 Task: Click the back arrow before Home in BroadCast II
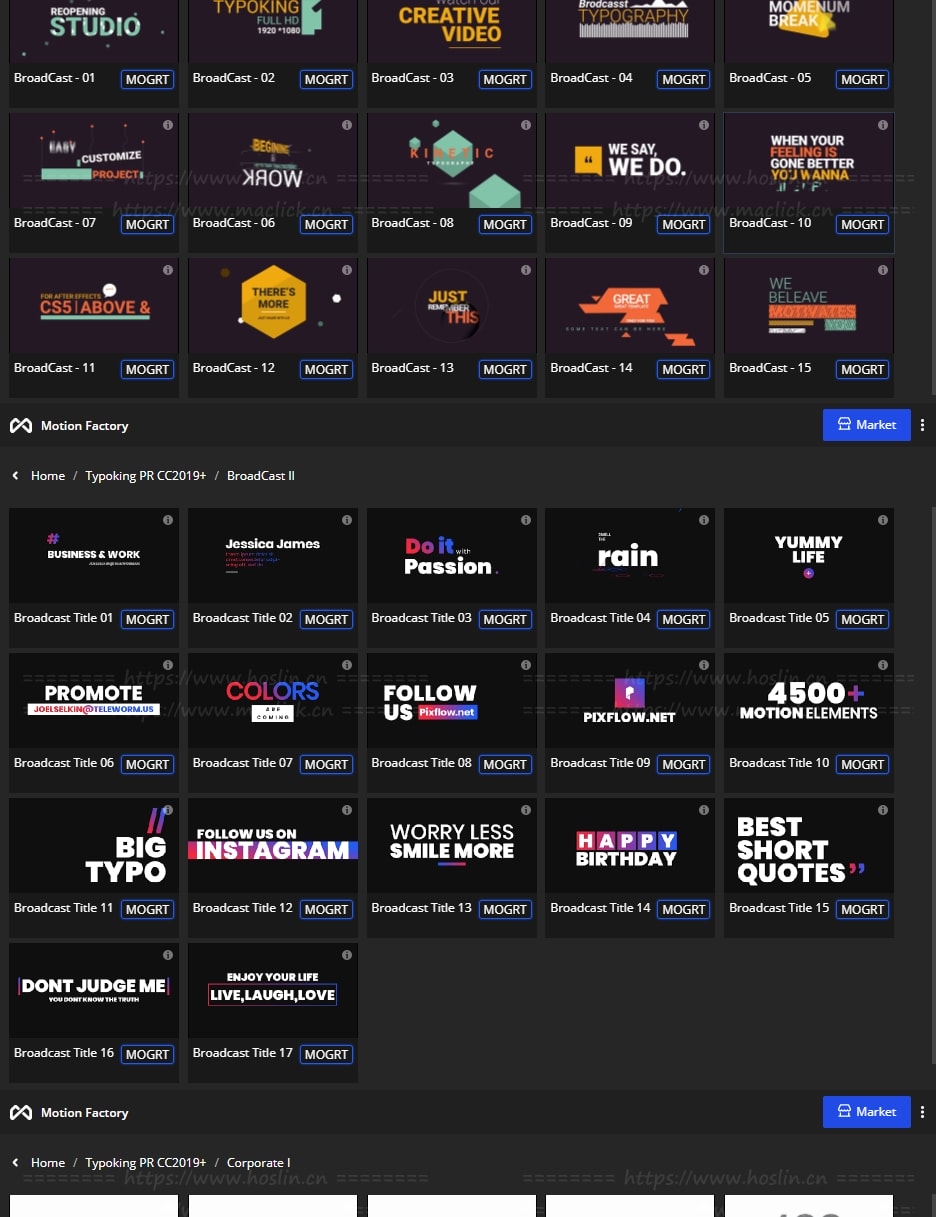click(15, 476)
